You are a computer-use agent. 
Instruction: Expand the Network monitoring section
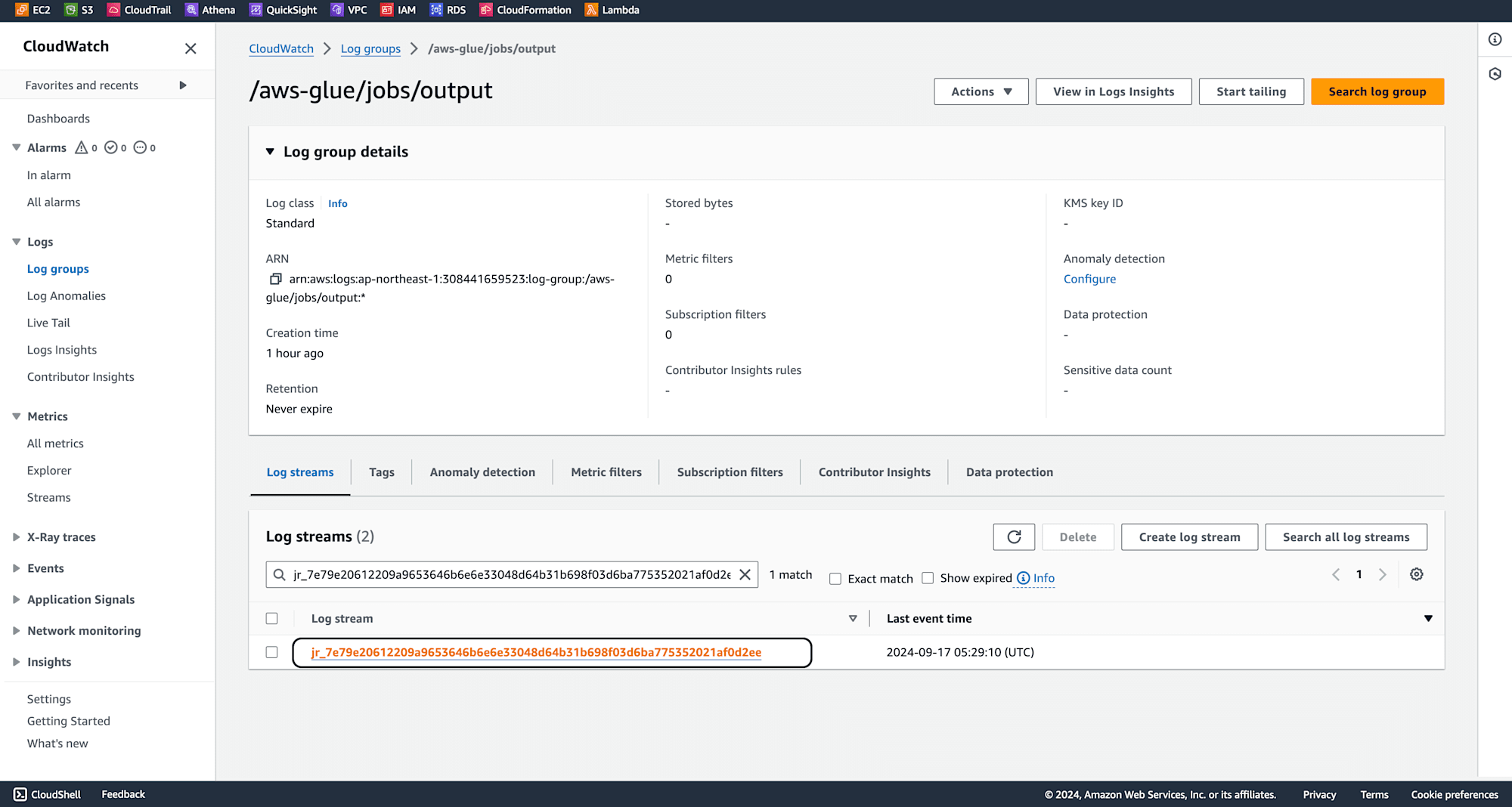click(16, 631)
